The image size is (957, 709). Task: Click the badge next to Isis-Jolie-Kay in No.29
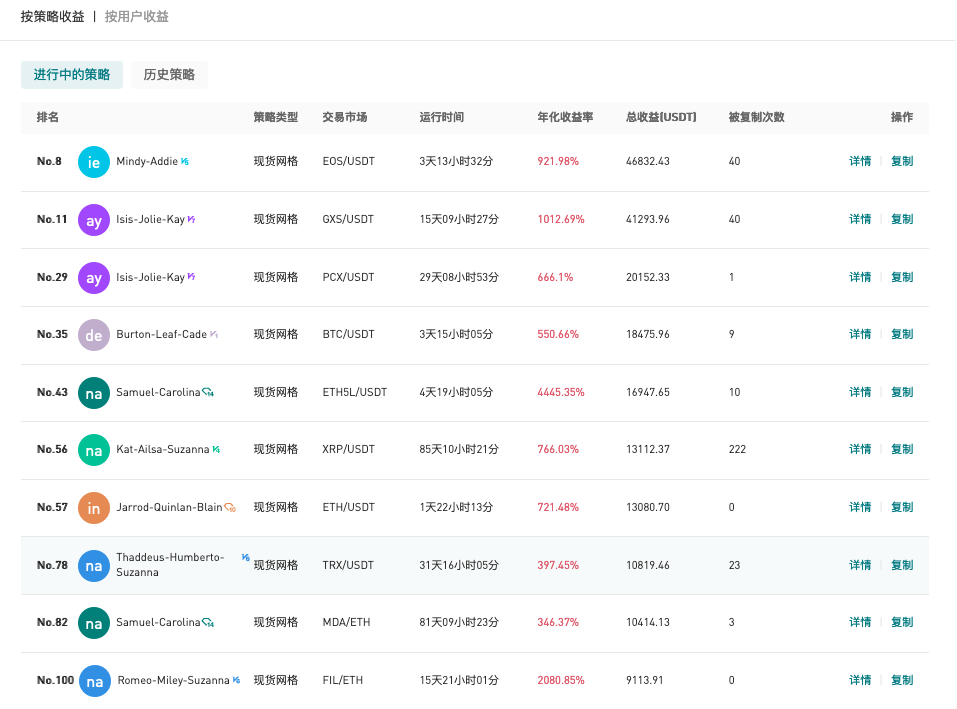pyautogui.click(x=191, y=276)
